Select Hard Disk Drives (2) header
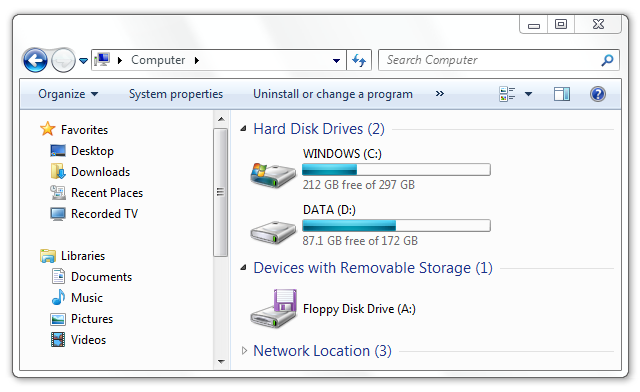This screenshot has height=392, width=640. [319, 129]
